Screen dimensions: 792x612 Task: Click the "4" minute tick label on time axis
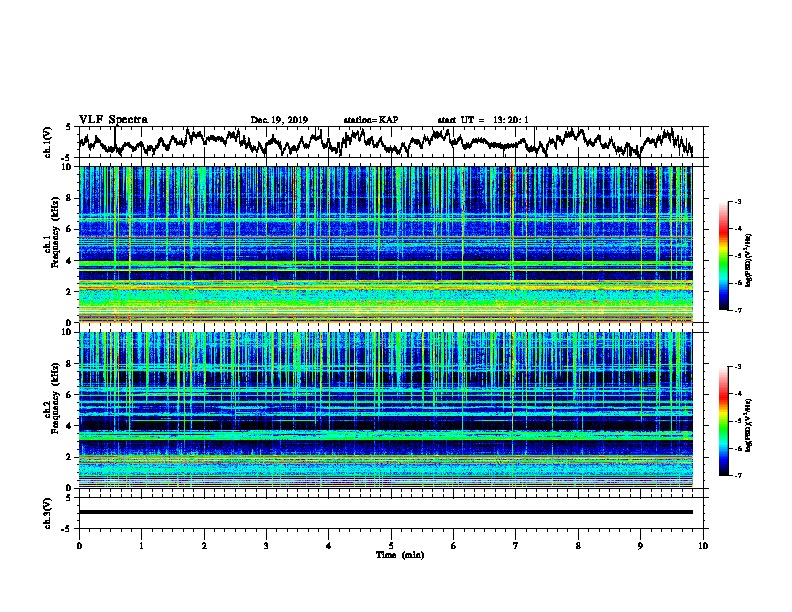[x=329, y=546]
